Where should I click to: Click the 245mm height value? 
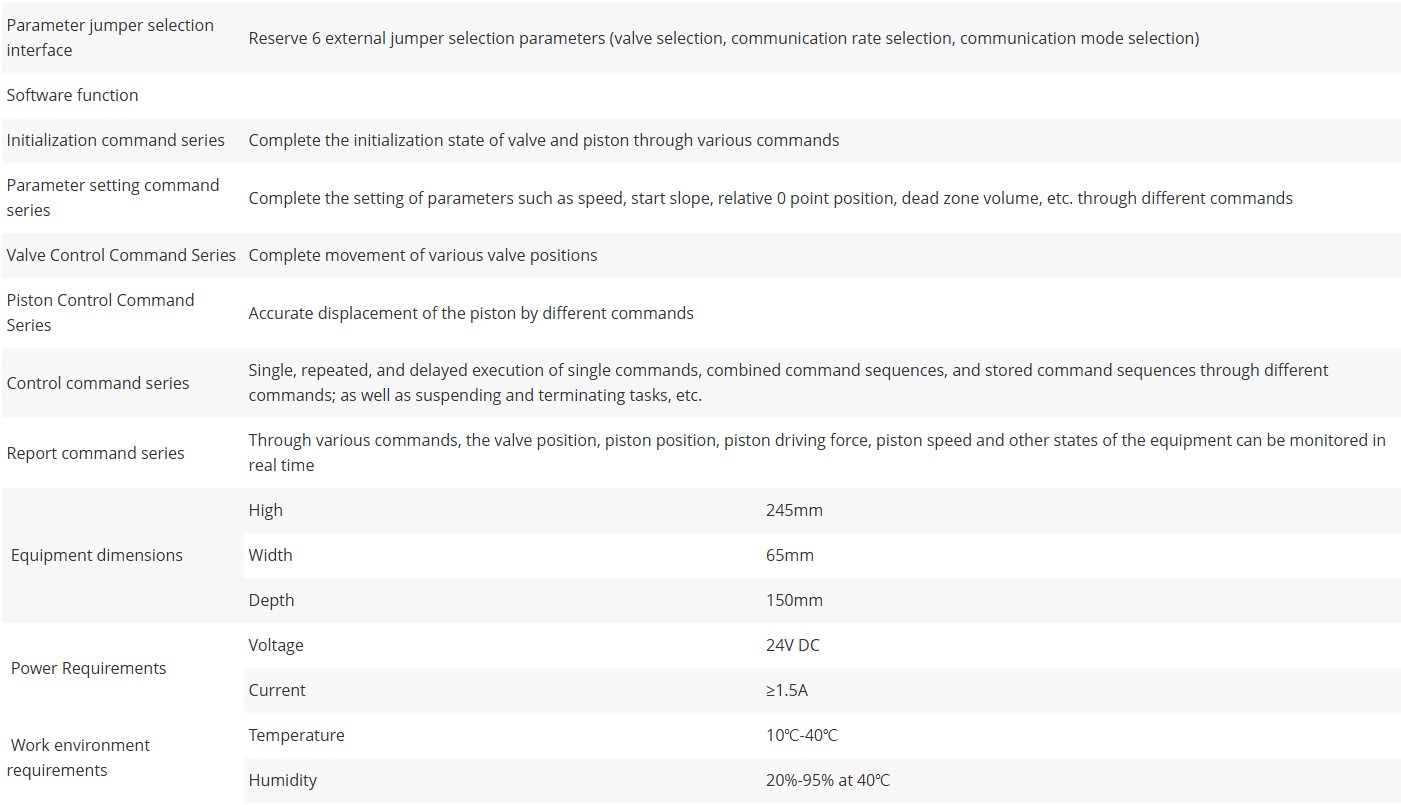point(794,510)
